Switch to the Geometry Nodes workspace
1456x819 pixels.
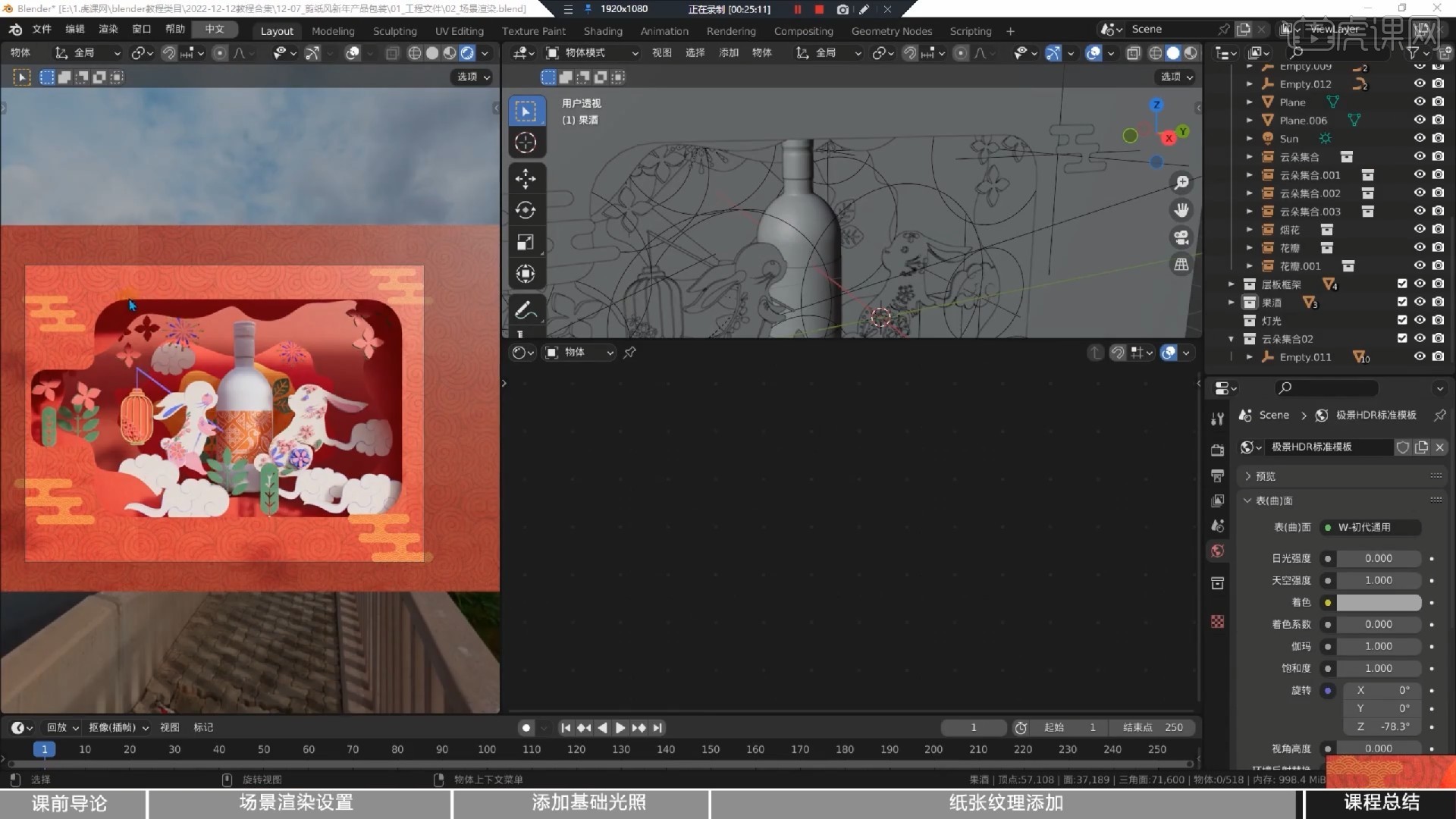tap(891, 31)
